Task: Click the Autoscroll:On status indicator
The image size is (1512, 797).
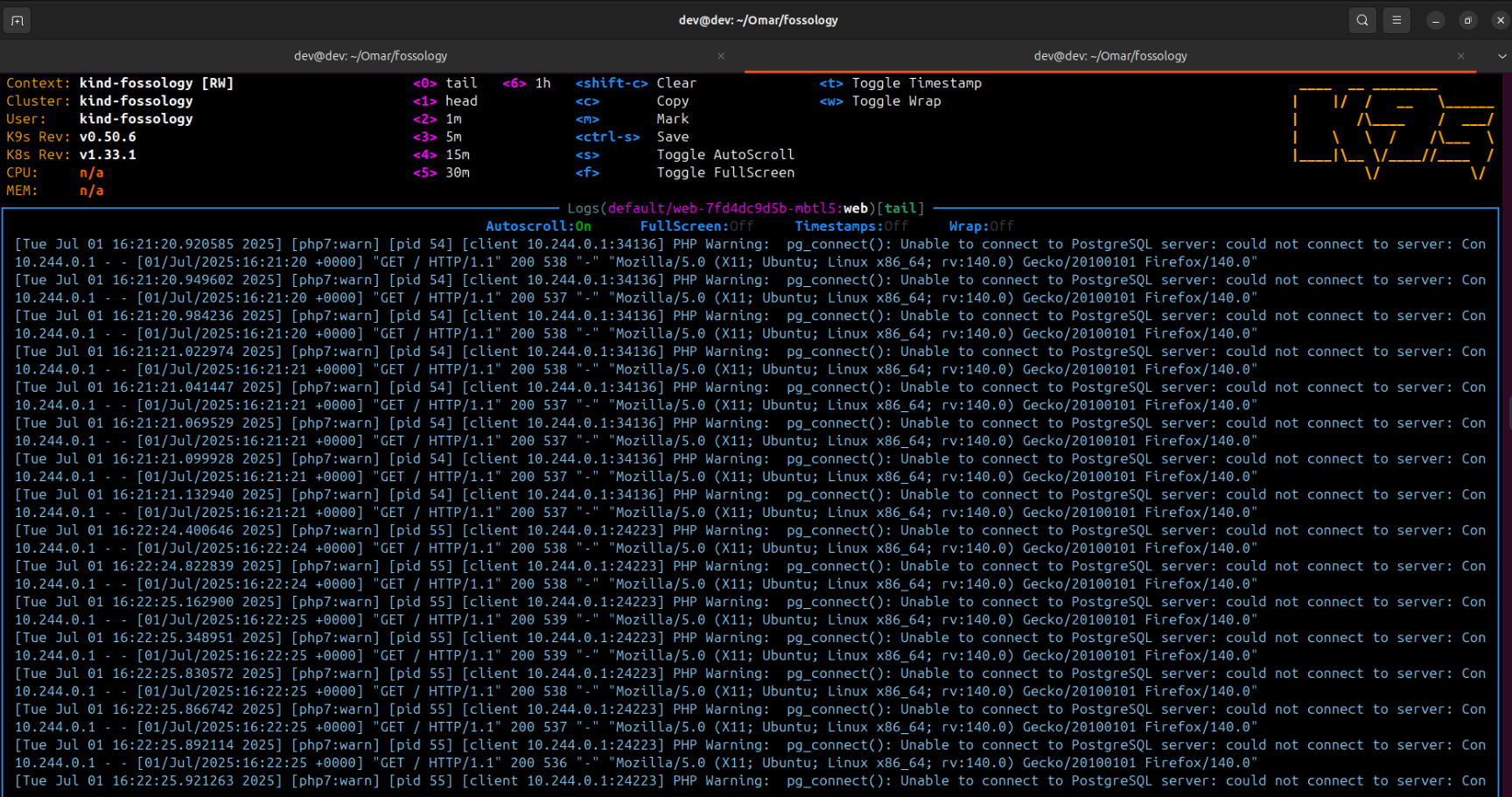Action: [x=538, y=227]
